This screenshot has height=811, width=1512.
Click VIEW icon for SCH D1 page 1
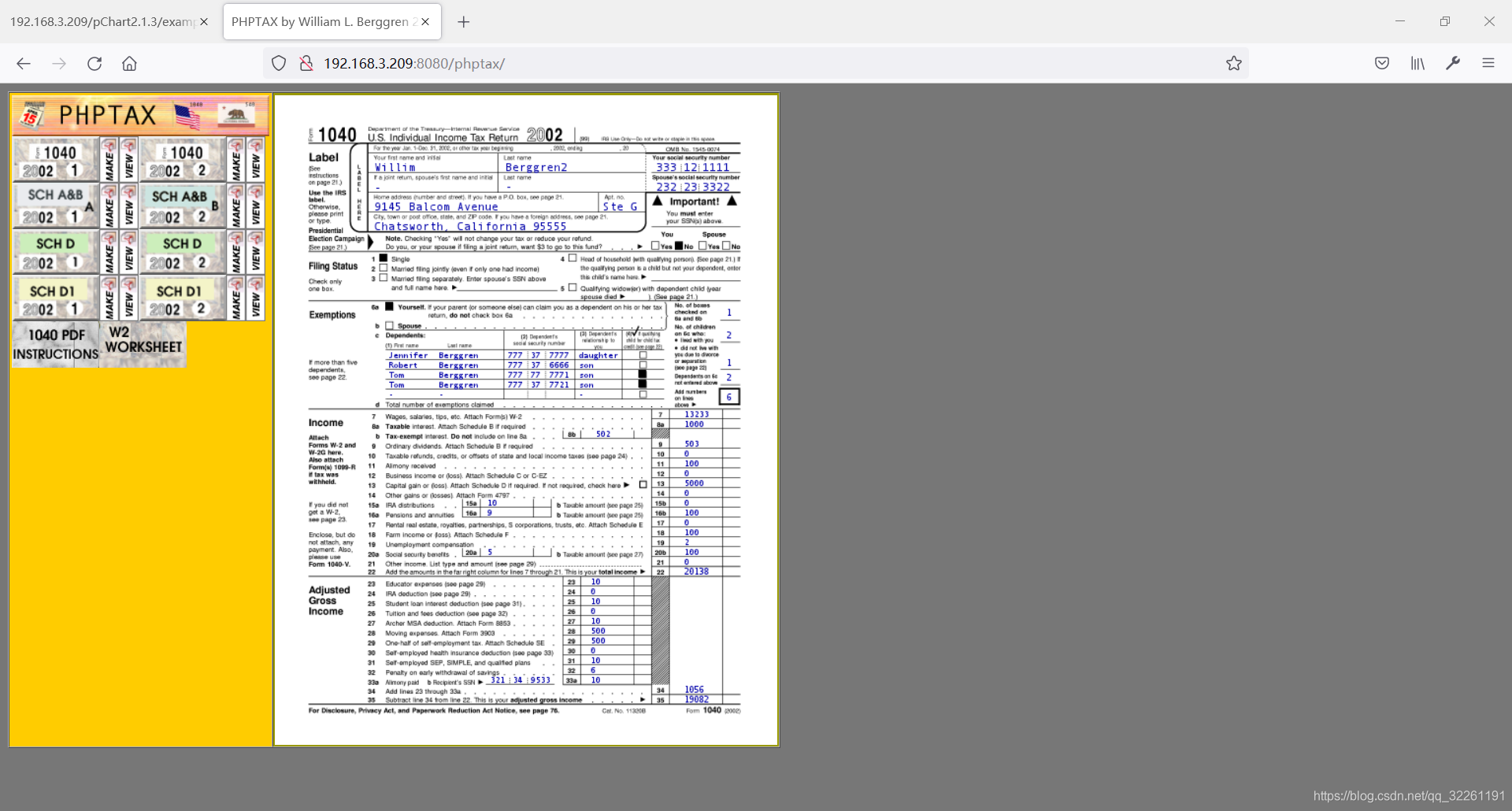(129, 298)
